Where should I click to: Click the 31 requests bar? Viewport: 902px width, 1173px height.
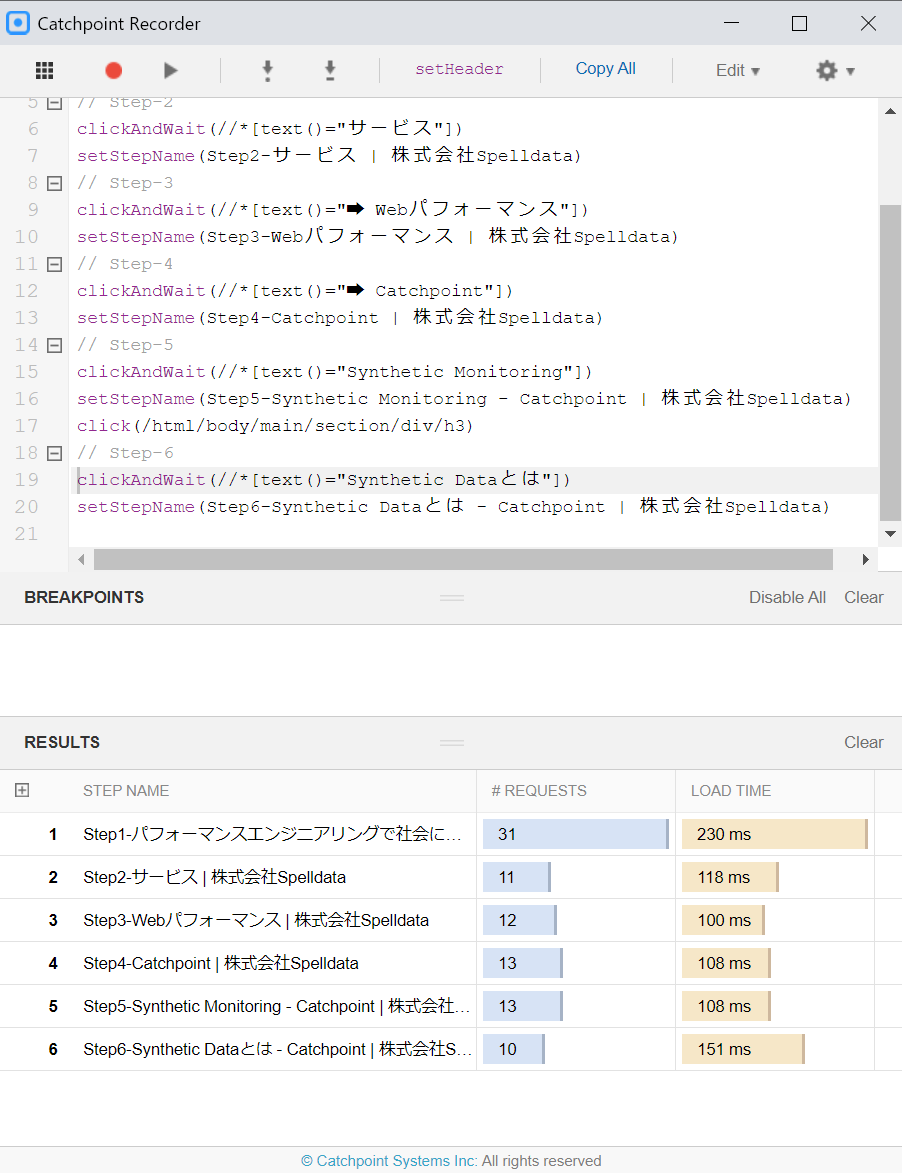(576, 834)
